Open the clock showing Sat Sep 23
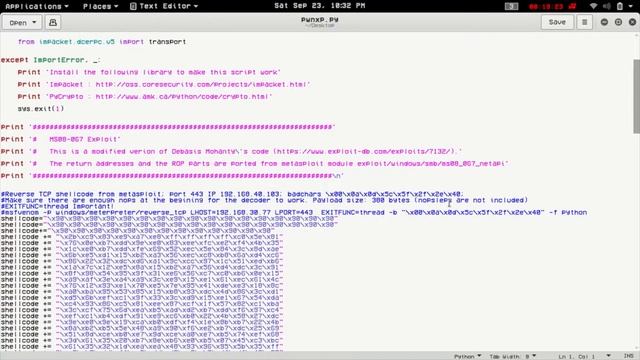The width and height of the screenshot is (640, 360). (320, 6)
